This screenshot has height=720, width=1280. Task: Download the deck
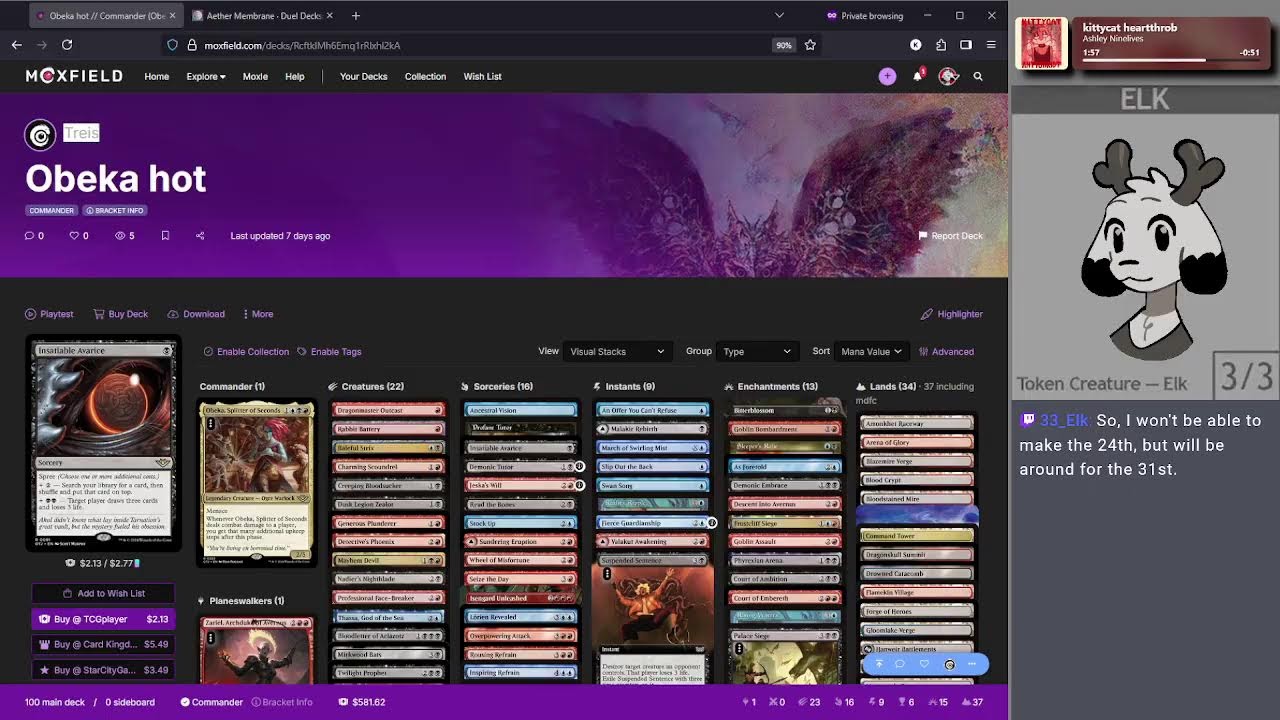coord(196,314)
